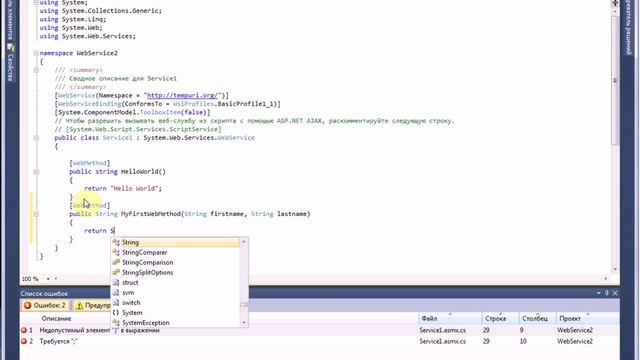Collapse the HelloWorld method outline

[36, 172]
